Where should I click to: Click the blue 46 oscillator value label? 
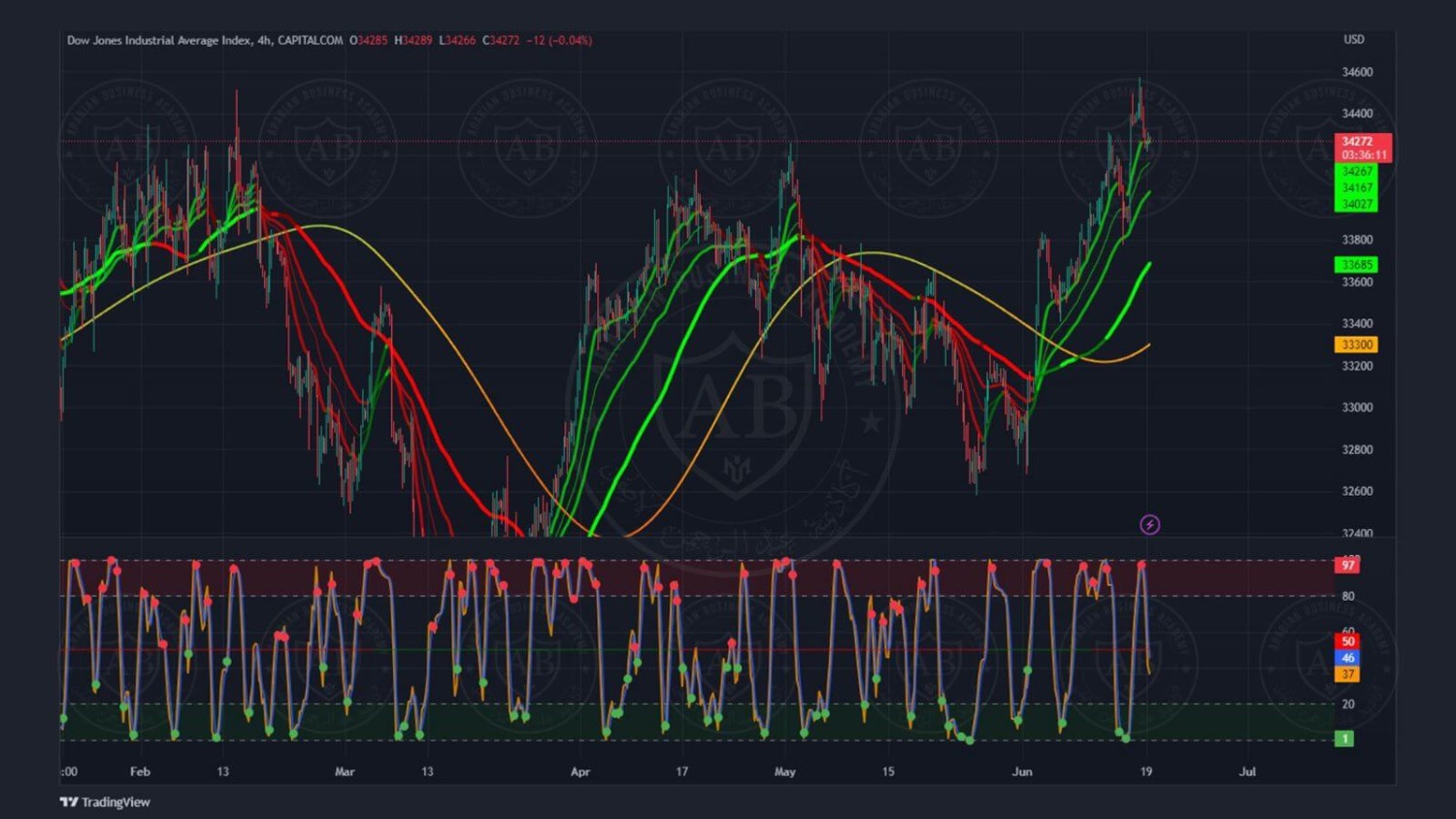1347,658
